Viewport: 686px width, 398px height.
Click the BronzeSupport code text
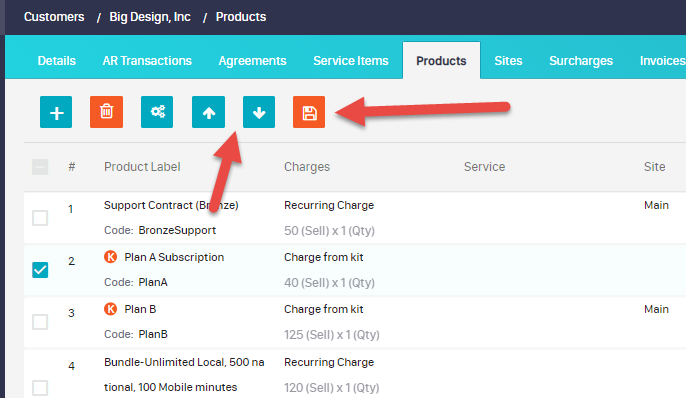coord(177,230)
